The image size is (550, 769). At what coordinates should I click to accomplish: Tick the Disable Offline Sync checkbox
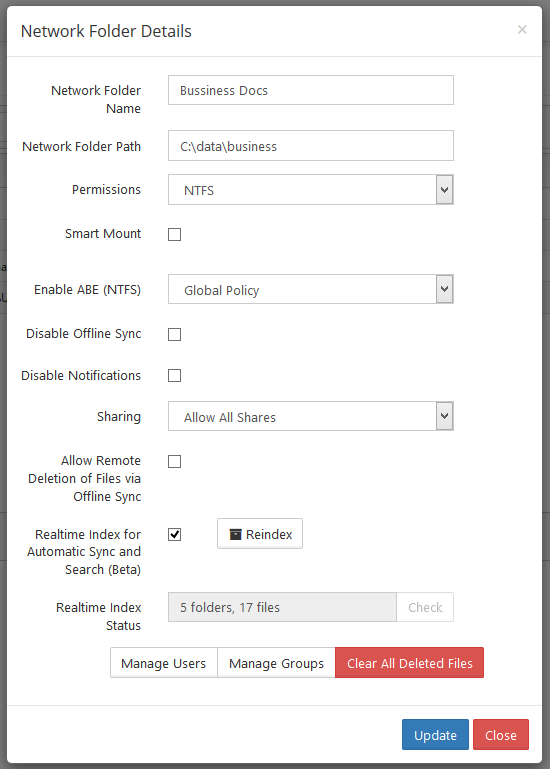click(x=174, y=334)
